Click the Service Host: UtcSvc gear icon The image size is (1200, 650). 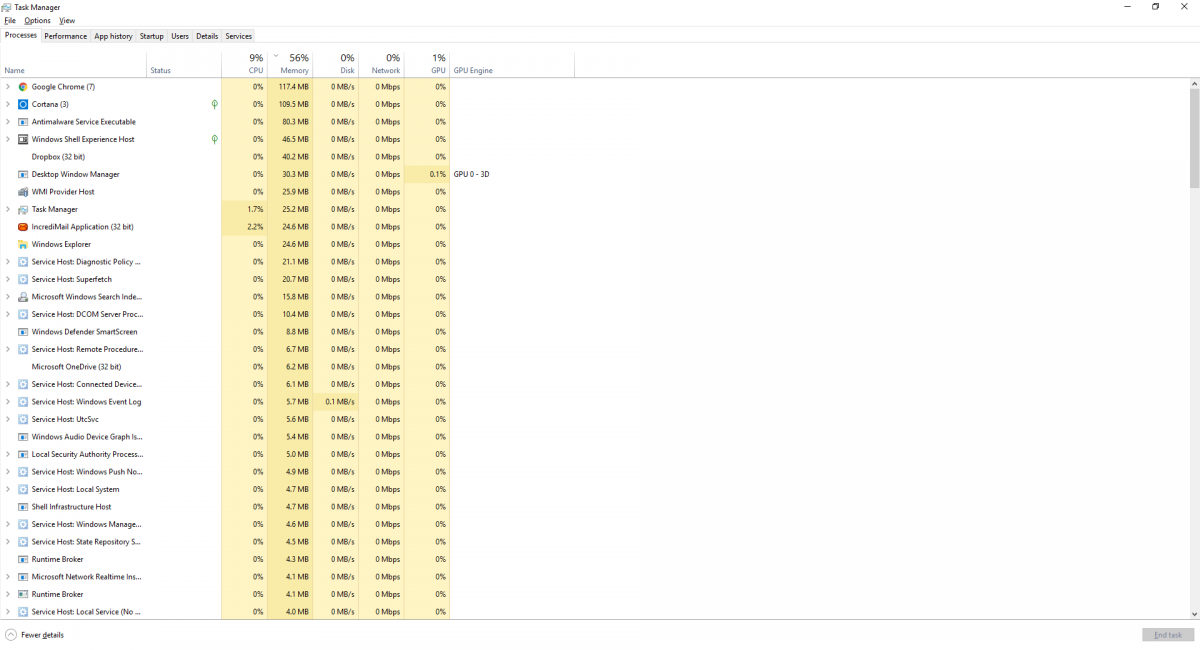click(x=23, y=419)
